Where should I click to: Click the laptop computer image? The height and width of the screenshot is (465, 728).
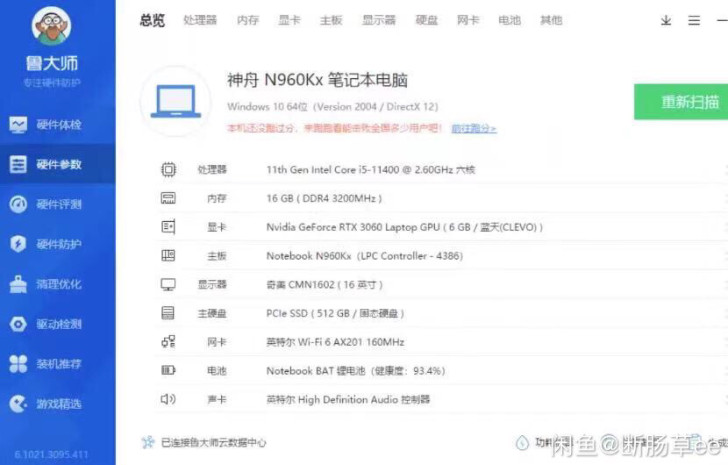pos(176,101)
